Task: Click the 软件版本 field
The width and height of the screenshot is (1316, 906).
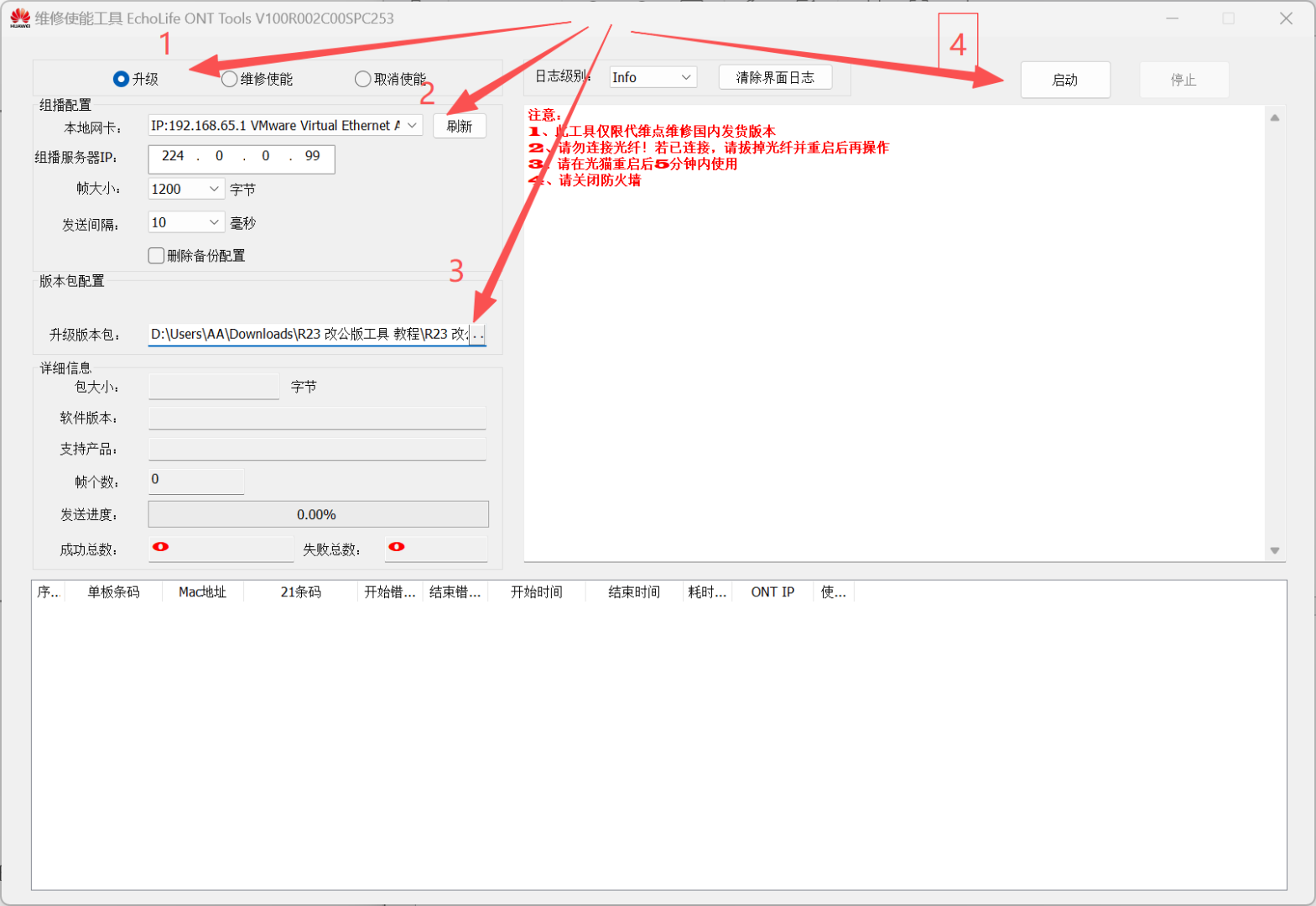Action: 317,418
